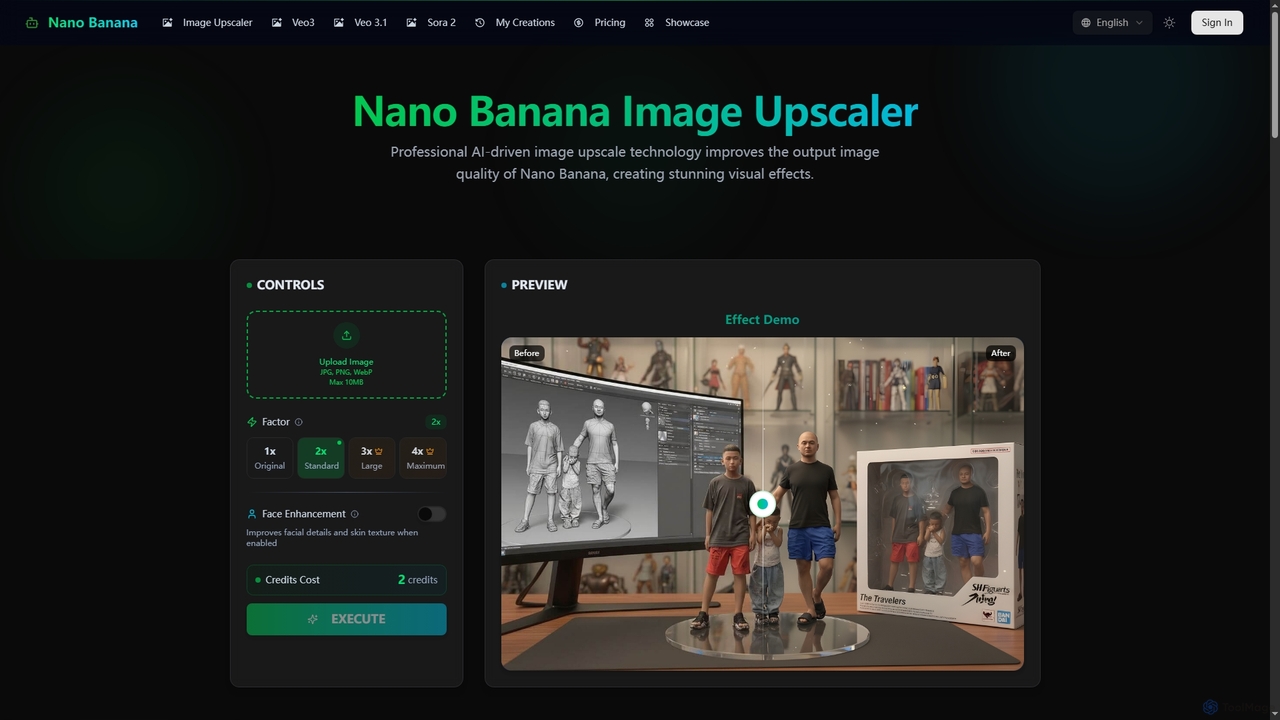1280x720 pixels.
Task: Click the effect demo preview image
Action: [x=762, y=504]
